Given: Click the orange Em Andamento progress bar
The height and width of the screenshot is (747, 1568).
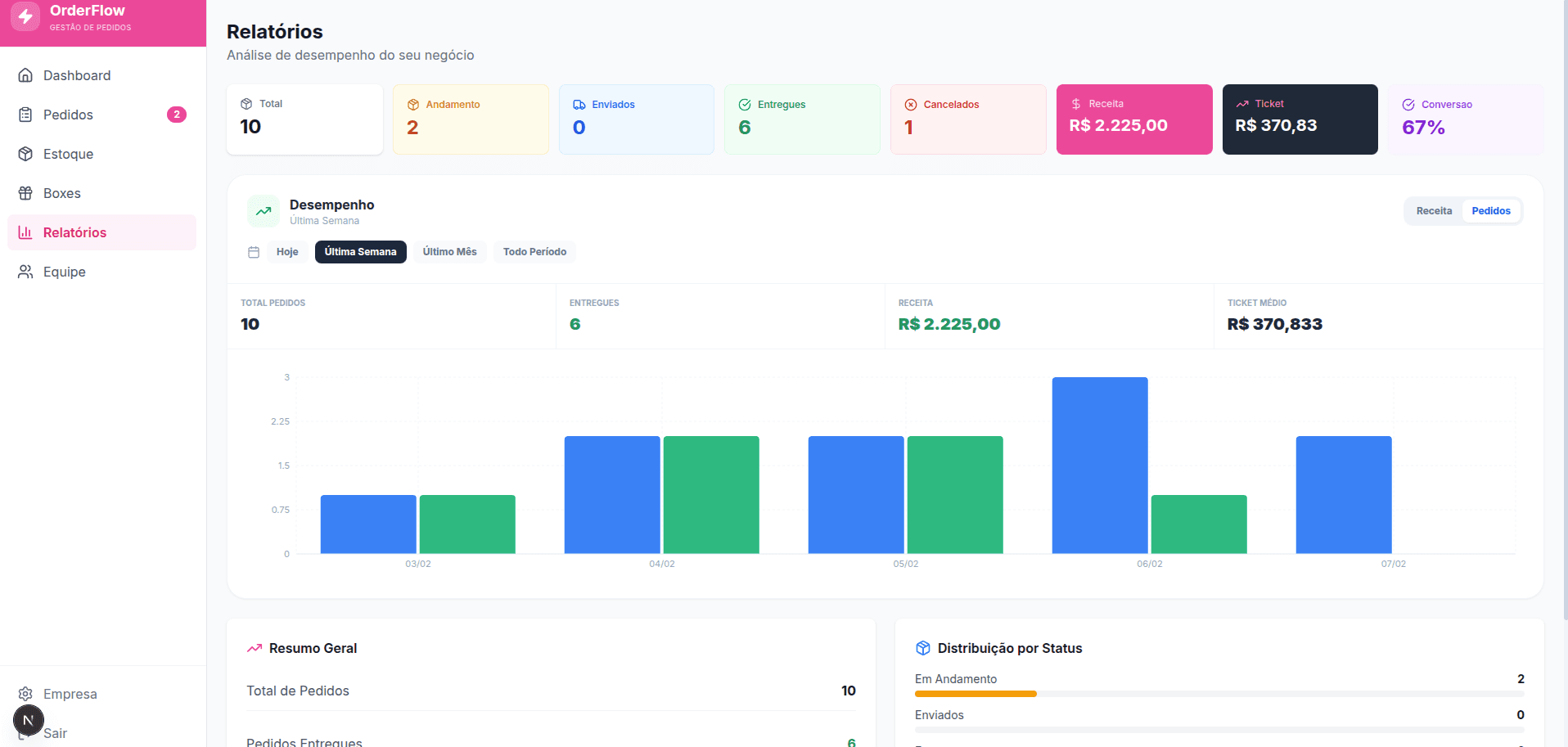Looking at the screenshot, I should (975, 694).
